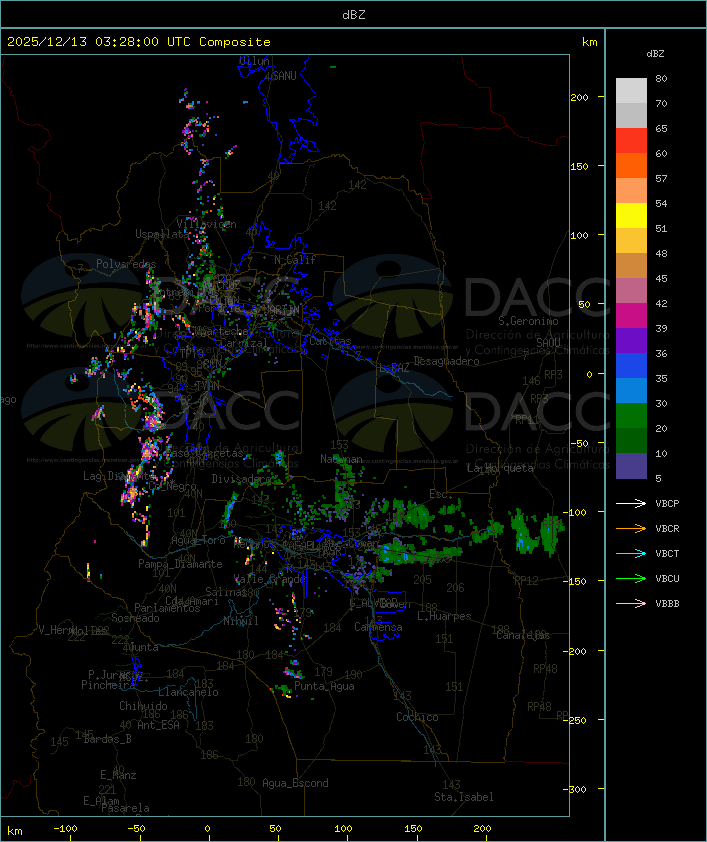Click the white VBCP arrow icon
This screenshot has height=842, width=707.
click(631, 503)
